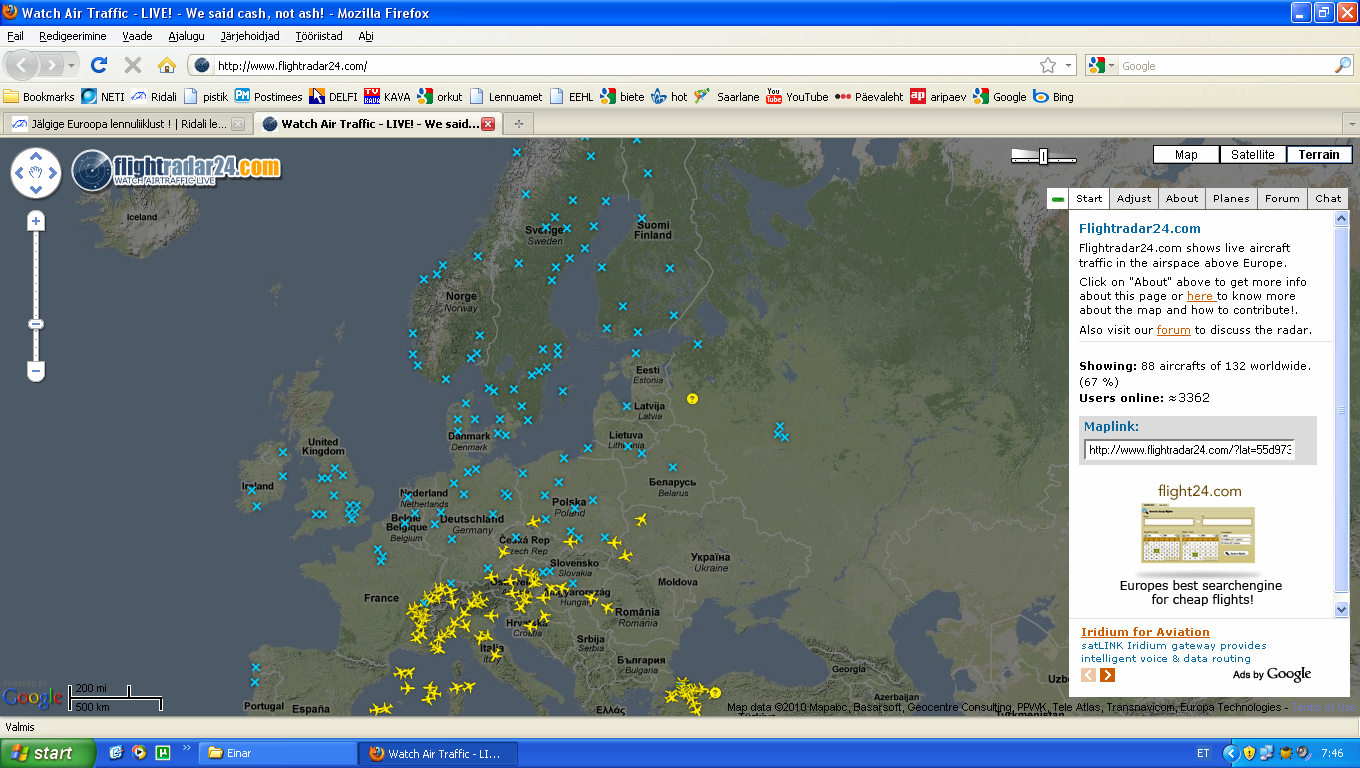Open the 'Iridium for Aviation' ad link
This screenshot has width=1360, height=768.
(x=1145, y=632)
